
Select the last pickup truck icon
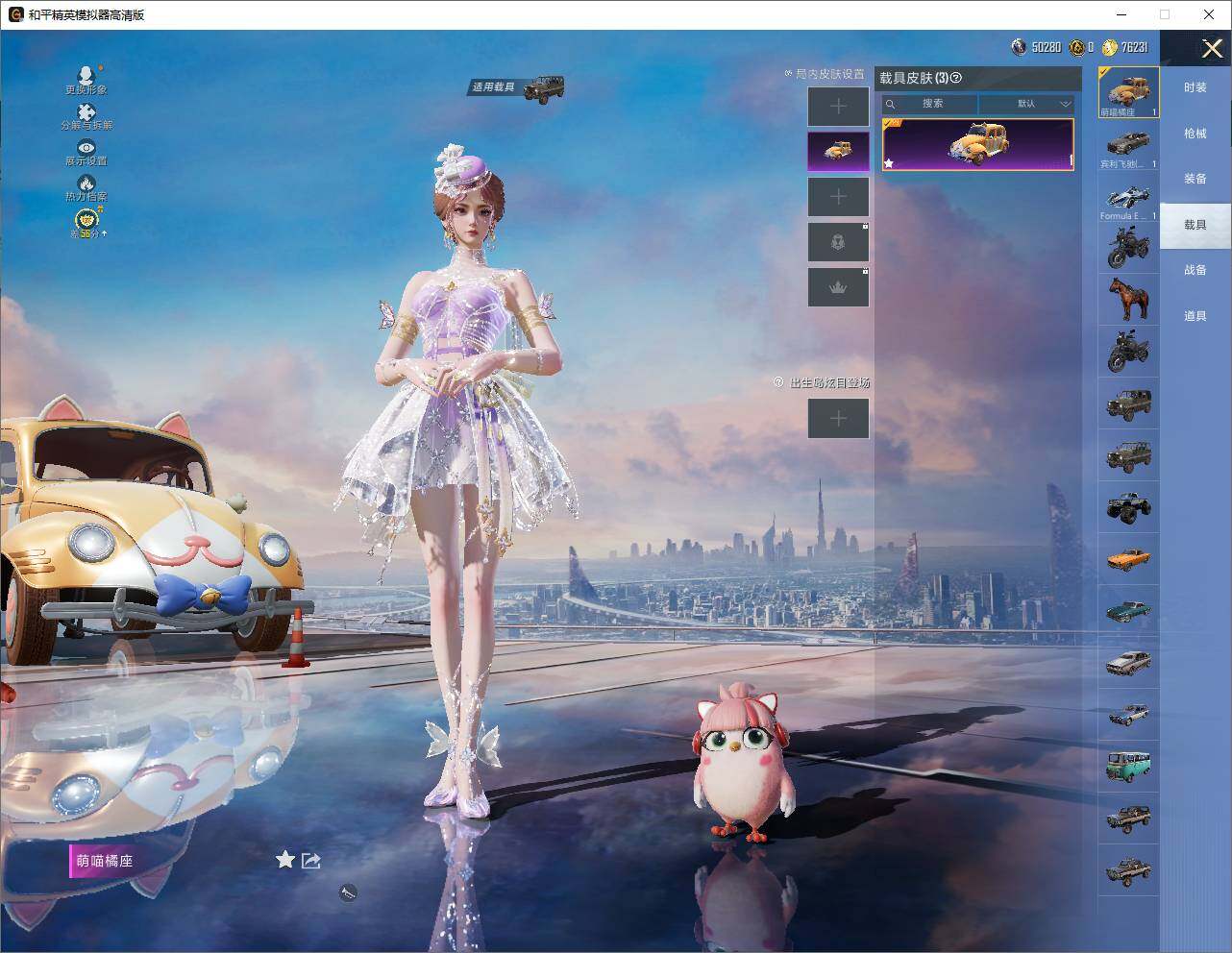[x=1129, y=869]
